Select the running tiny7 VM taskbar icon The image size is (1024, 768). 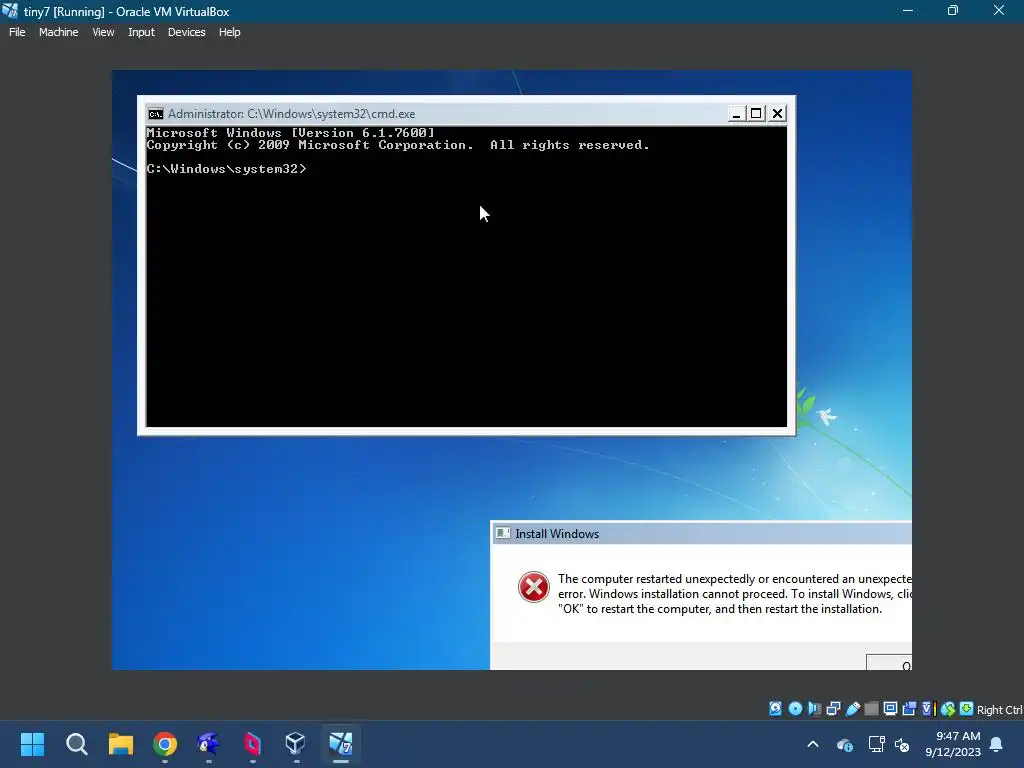click(x=340, y=744)
